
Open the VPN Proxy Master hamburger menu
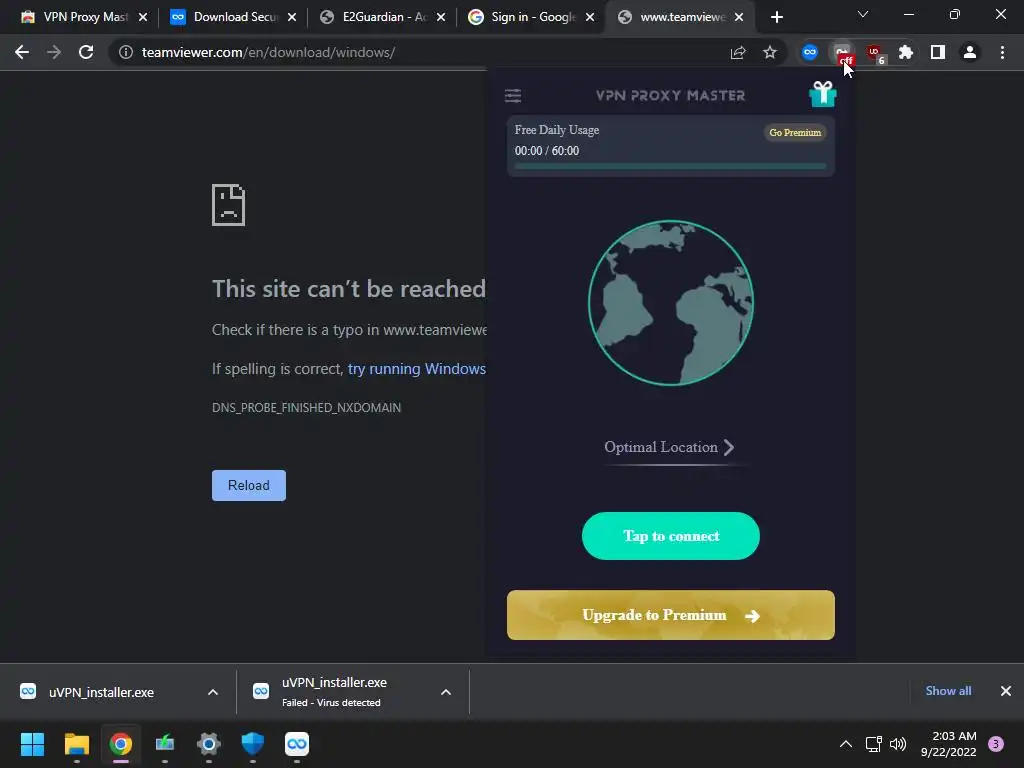click(x=513, y=96)
